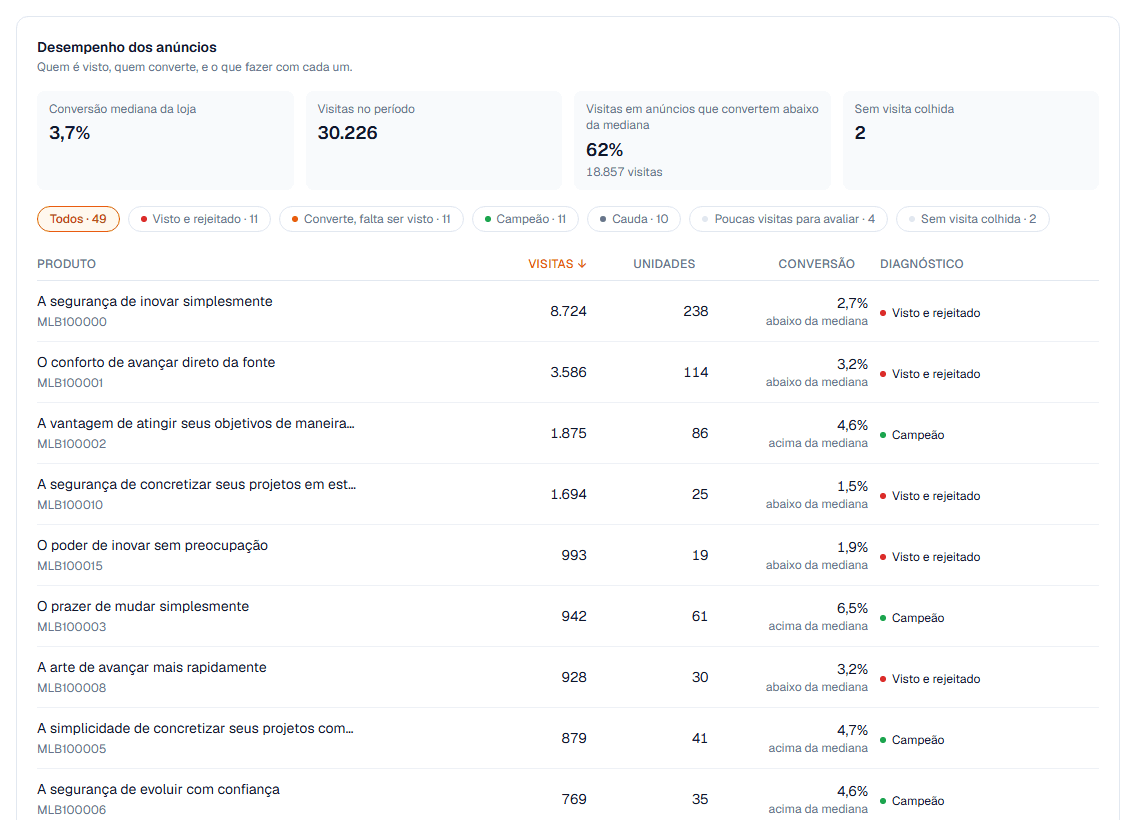1136x820 pixels.
Task: Click the PRODUTO column header
Action: point(67,264)
